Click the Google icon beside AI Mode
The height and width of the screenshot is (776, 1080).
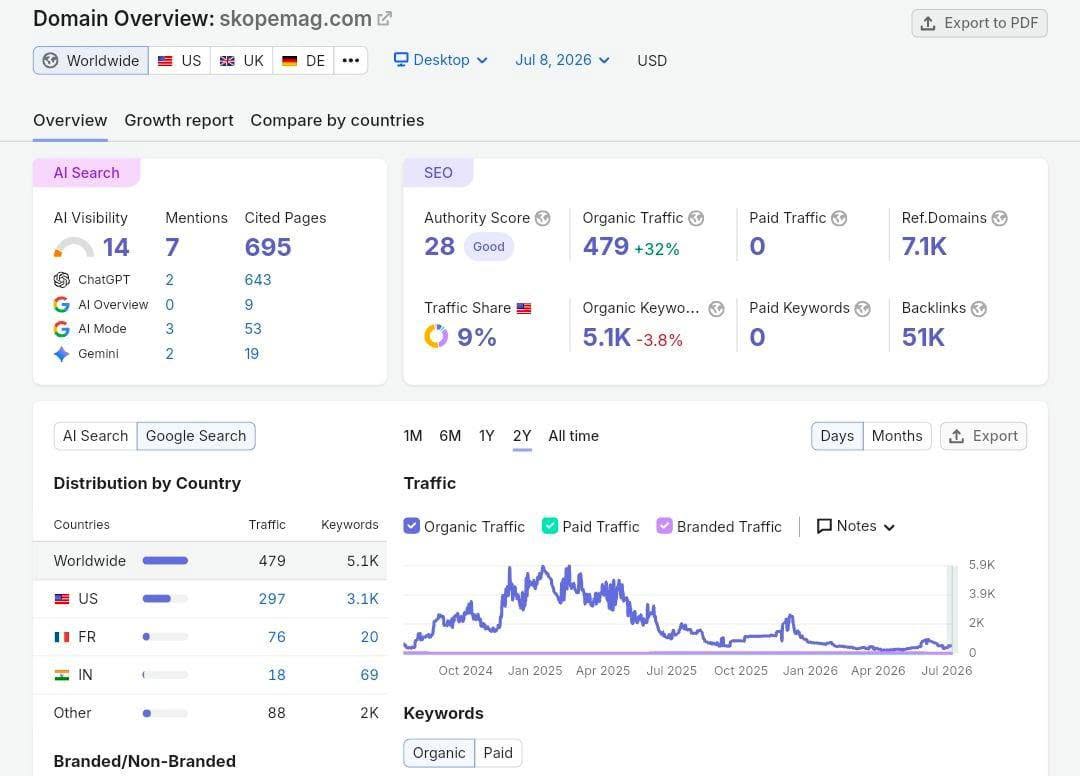pos(61,329)
